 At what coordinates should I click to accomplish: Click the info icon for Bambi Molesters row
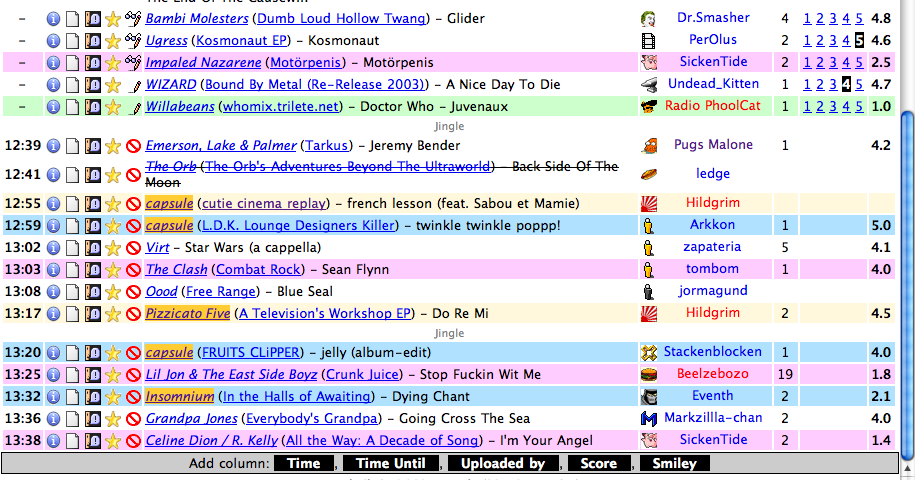[x=53, y=19]
